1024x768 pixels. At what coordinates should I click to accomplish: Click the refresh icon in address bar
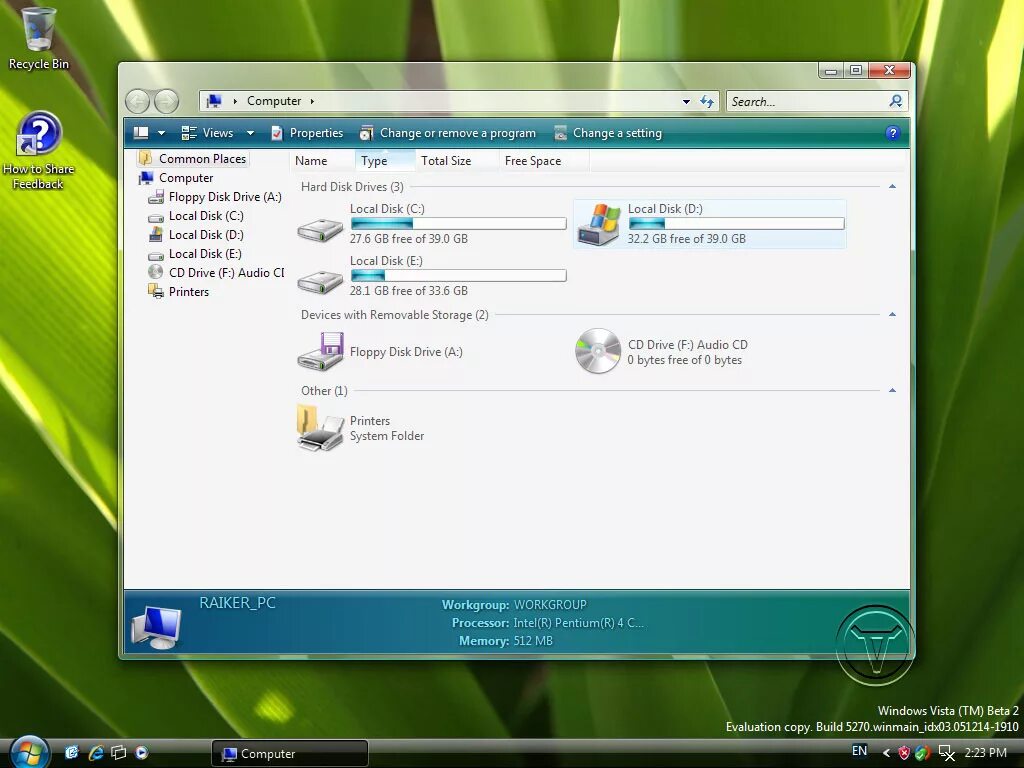(x=707, y=101)
